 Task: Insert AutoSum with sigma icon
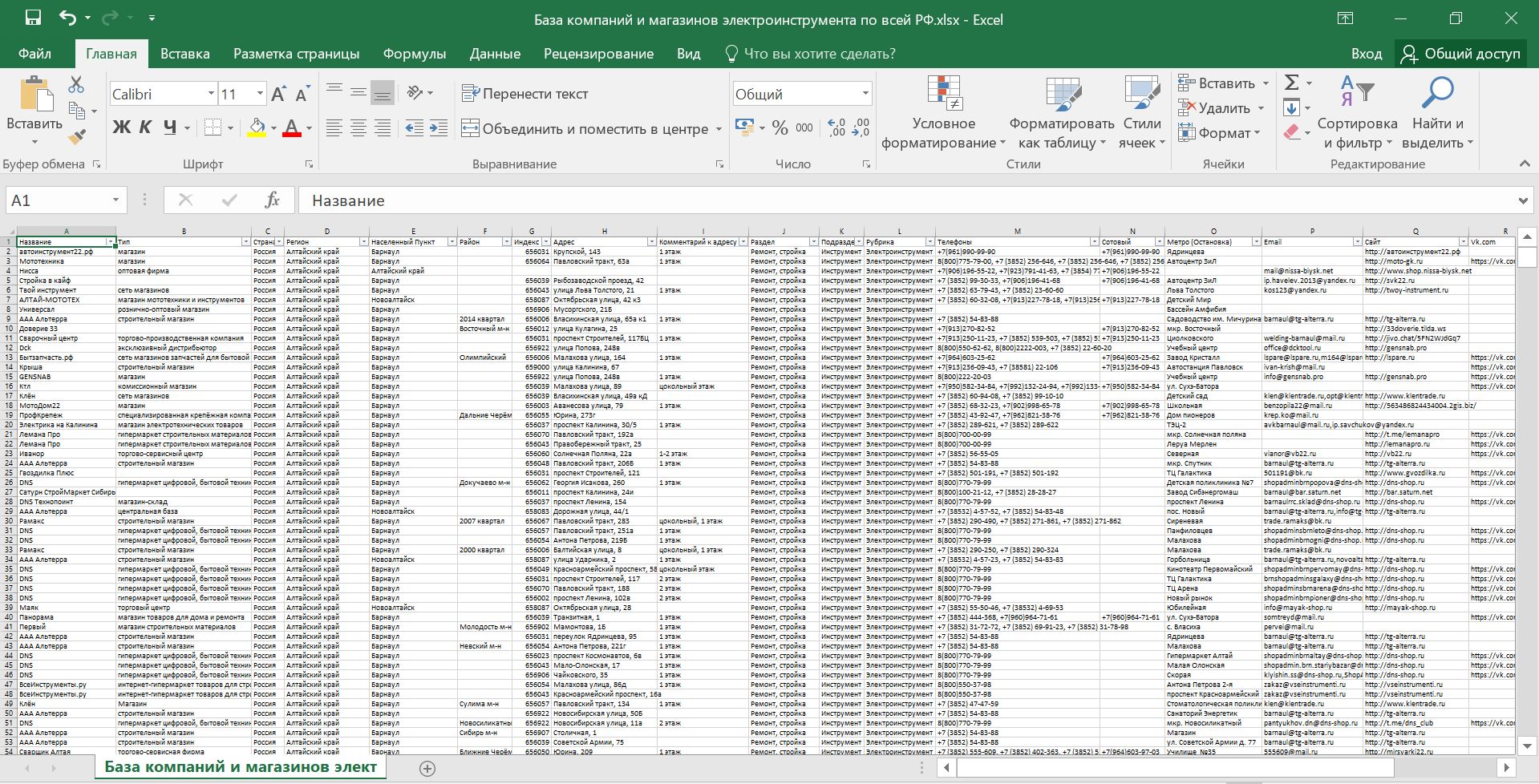(x=1292, y=83)
